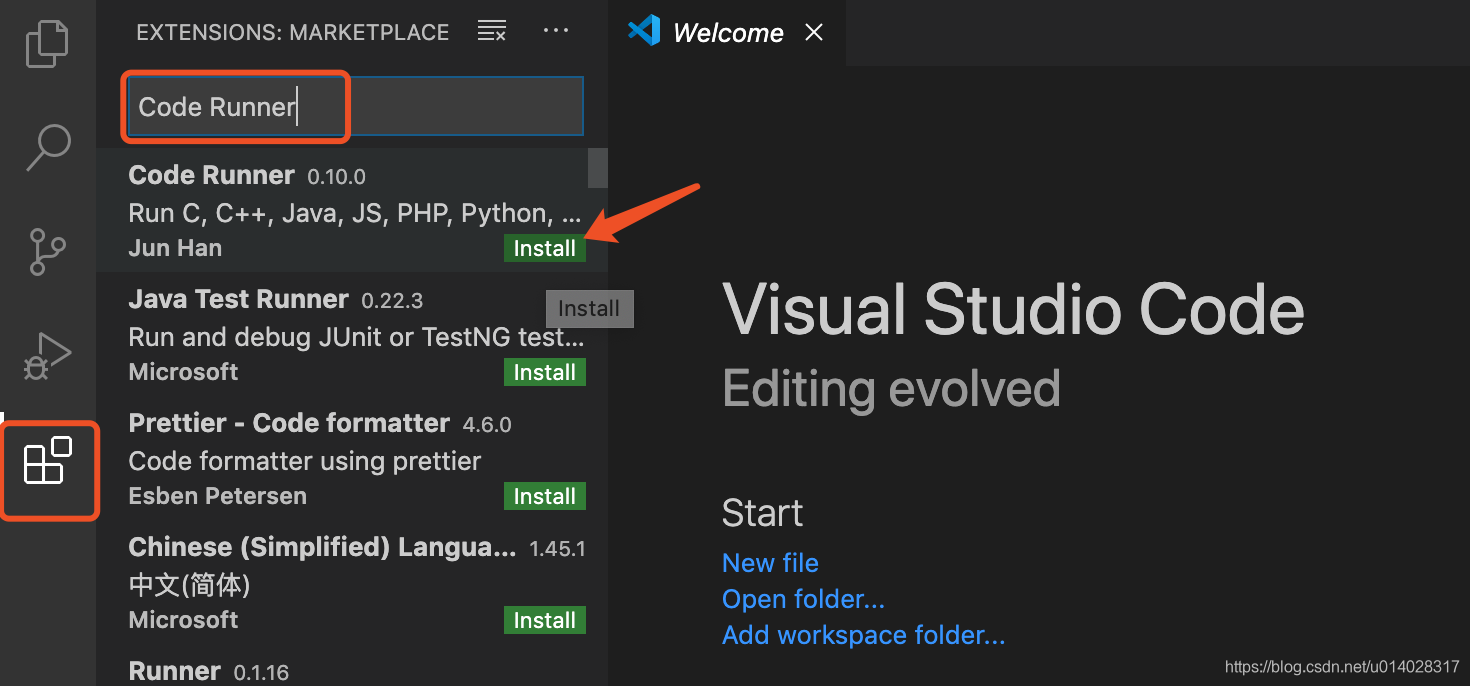Click the 'Run C, C++, Java' description
1470x686 pixels.
355,213
